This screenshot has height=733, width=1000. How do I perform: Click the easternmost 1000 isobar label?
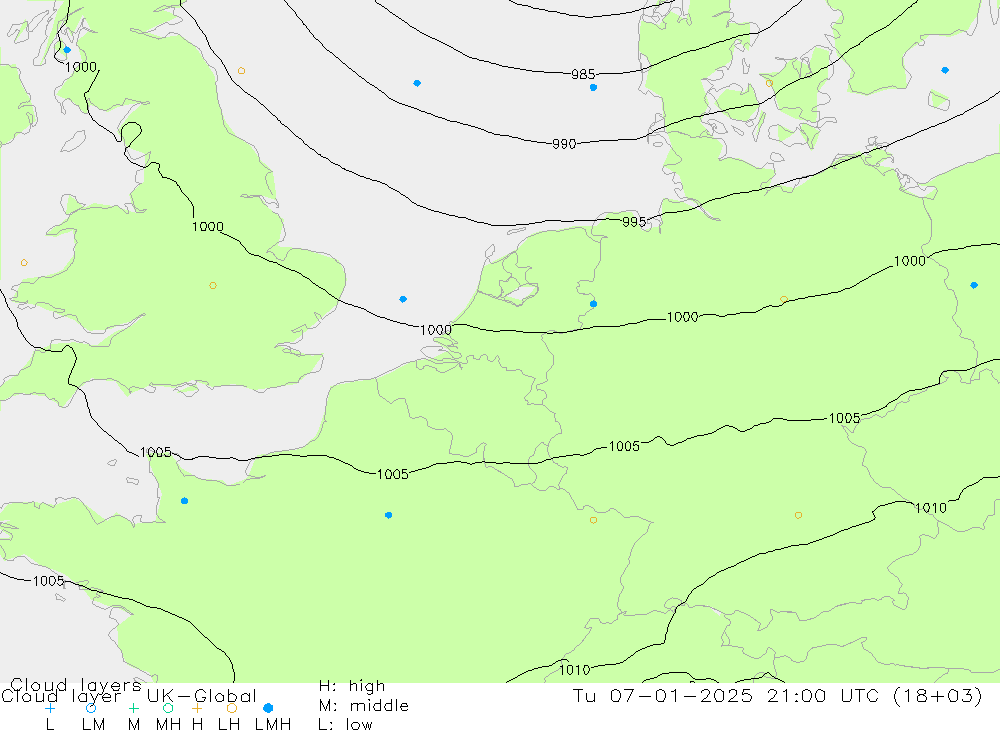coord(909,261)
